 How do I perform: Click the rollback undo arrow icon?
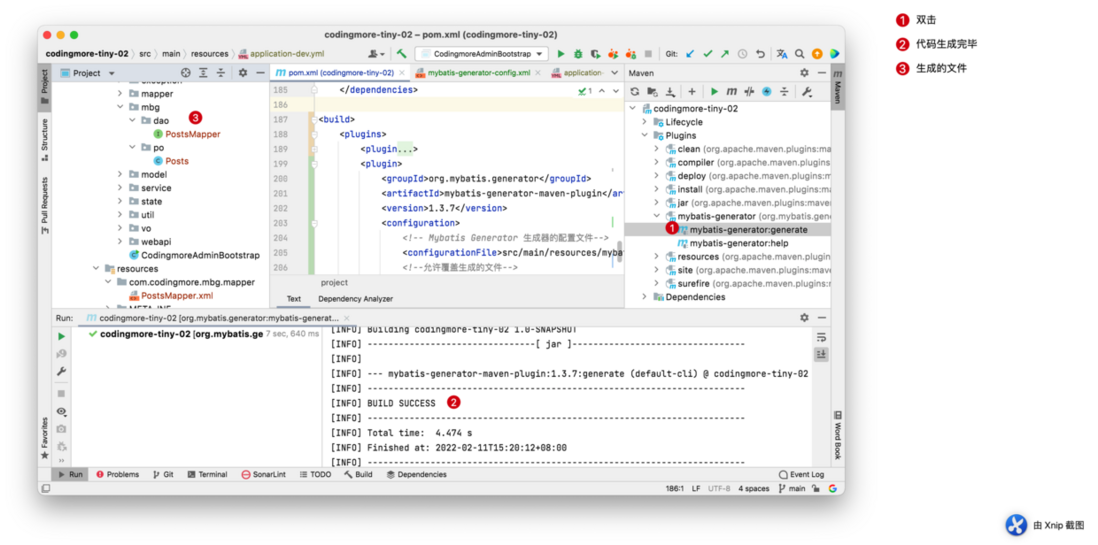point(760,54)
